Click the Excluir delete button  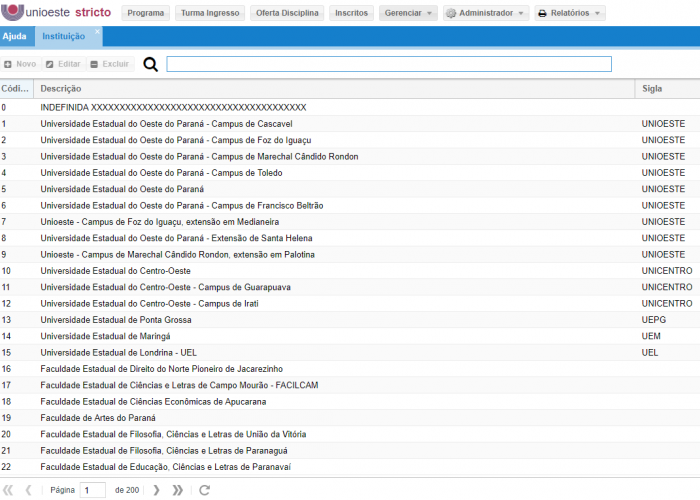[x=109, y=64]
